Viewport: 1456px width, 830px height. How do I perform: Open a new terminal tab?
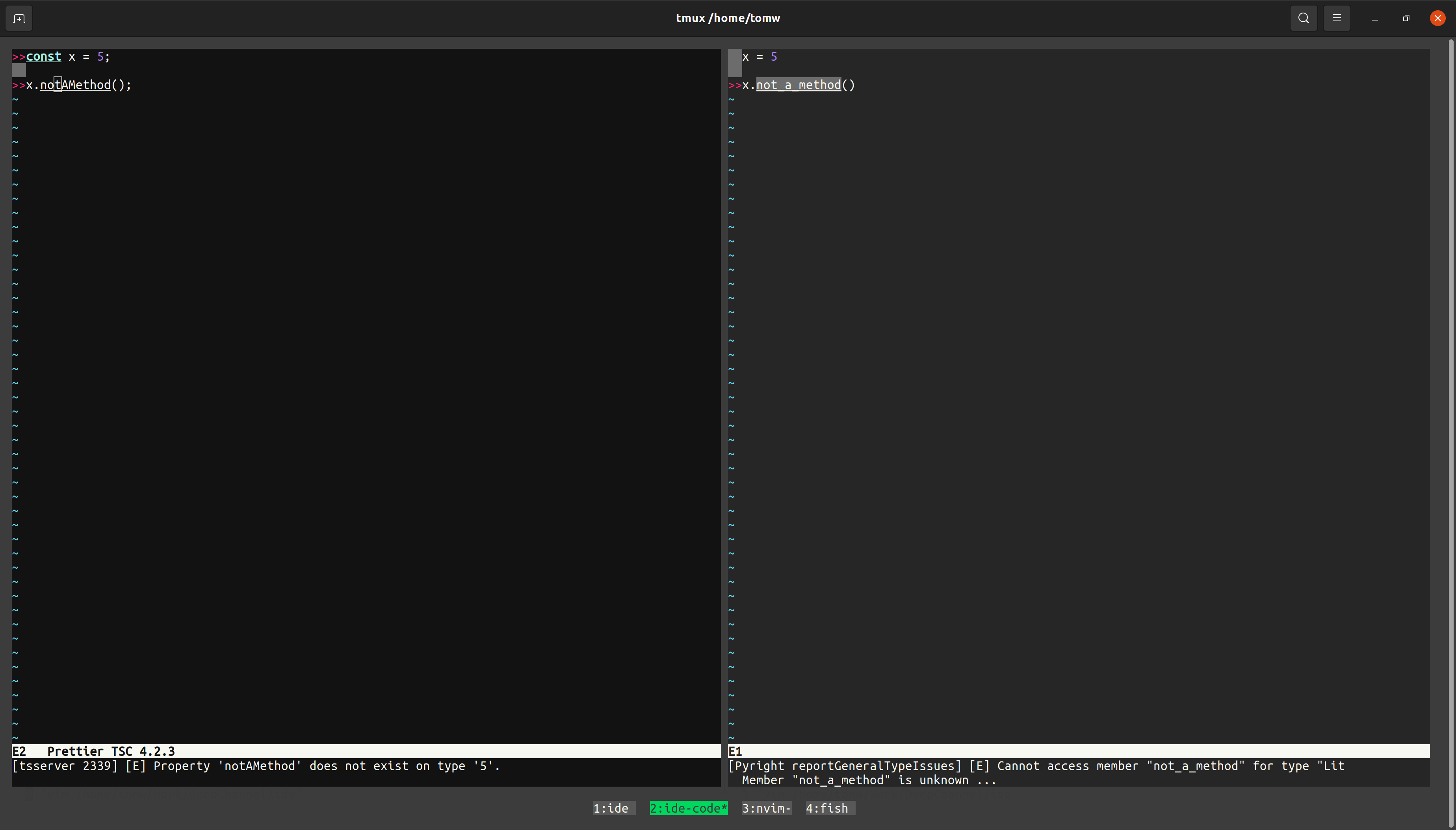pos(19,18)
